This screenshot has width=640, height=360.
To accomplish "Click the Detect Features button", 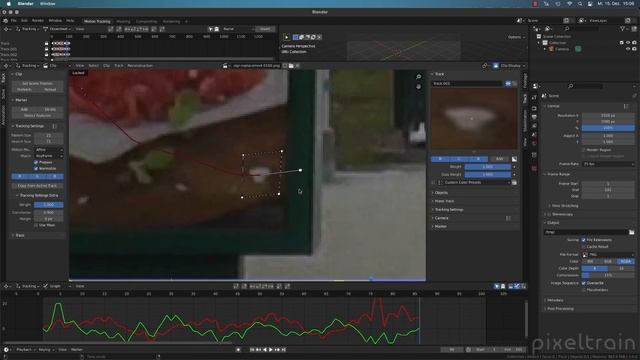I will click(37, 116).
